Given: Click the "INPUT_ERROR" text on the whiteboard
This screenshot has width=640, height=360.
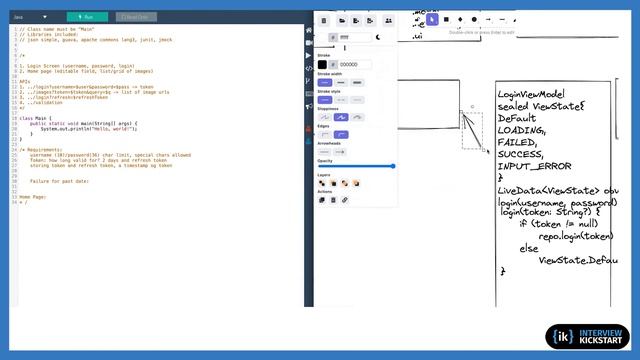Looking at the screenshot, I should tap(534, 166).
